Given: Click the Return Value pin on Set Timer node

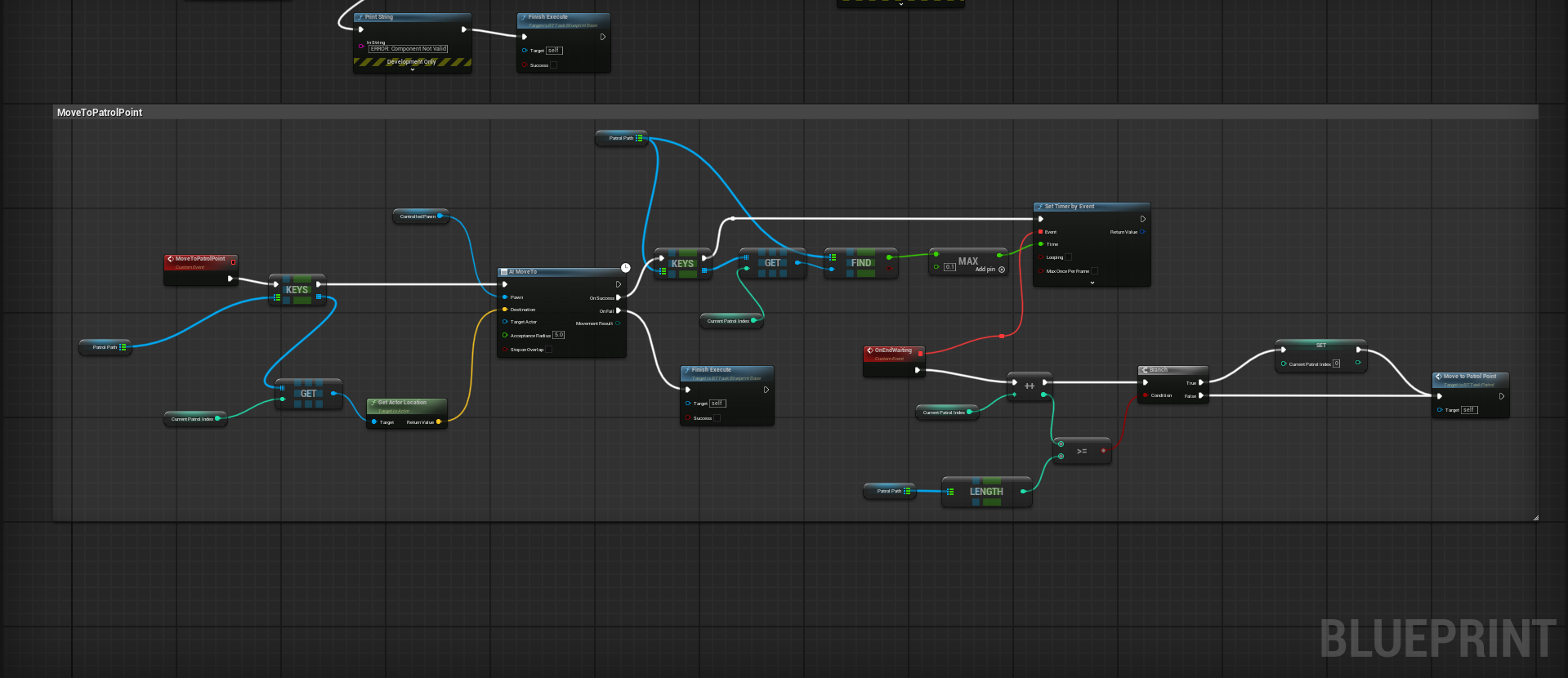Looking at the screenshot, I should pyautogui.click(x=1142, y=232).
